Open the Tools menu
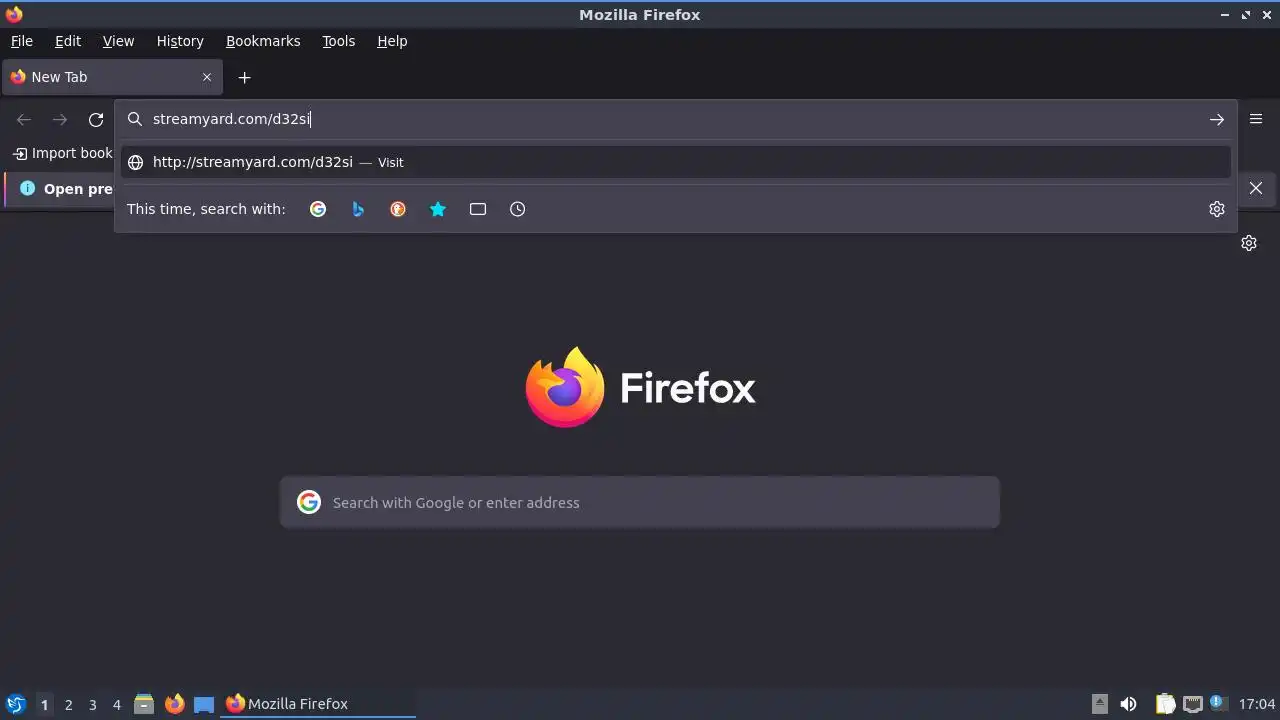The image size is (1280, 720). [338, 41]
